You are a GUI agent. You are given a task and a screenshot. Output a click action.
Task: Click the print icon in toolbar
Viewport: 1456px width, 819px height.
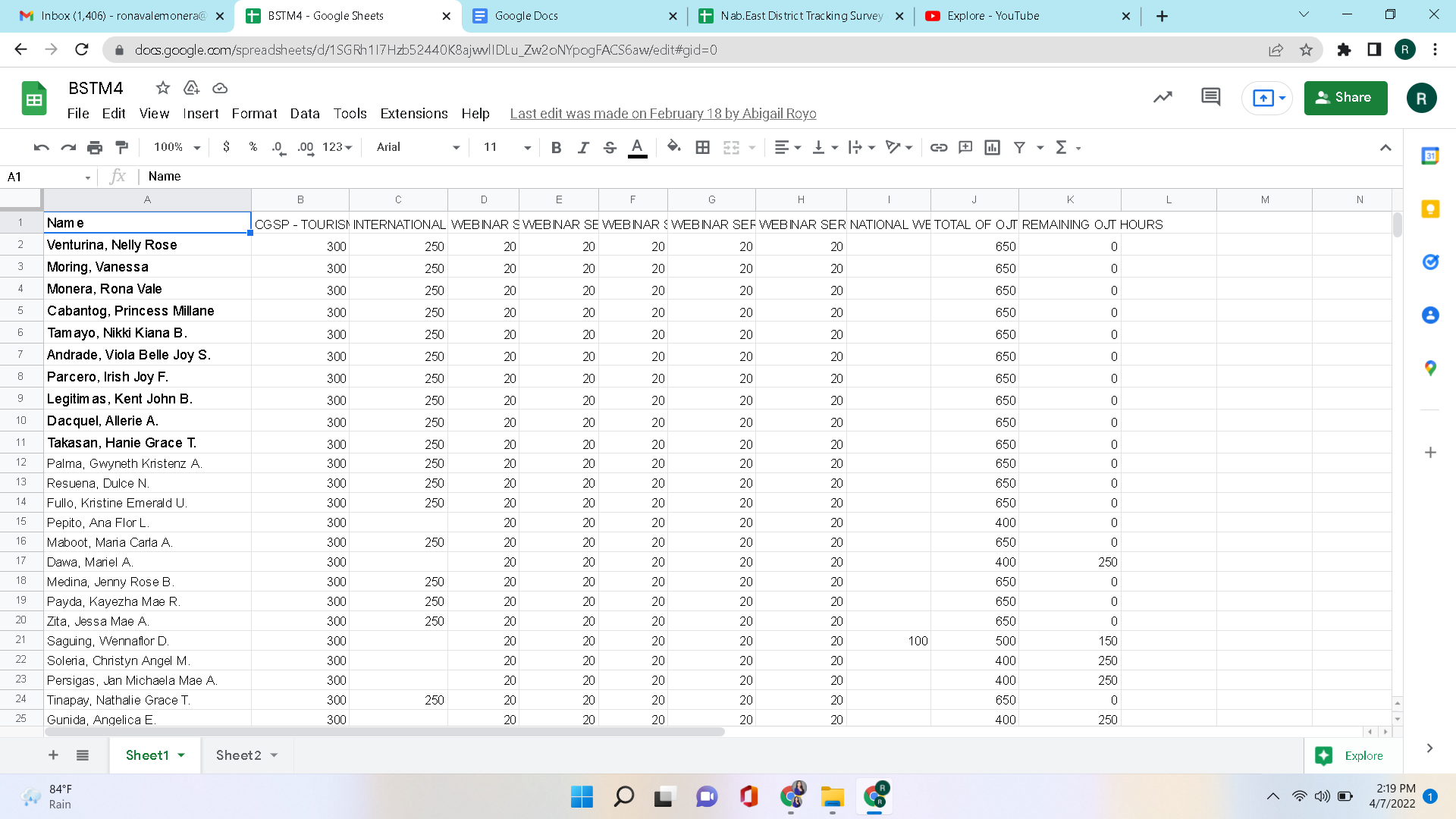pos(95,147)
